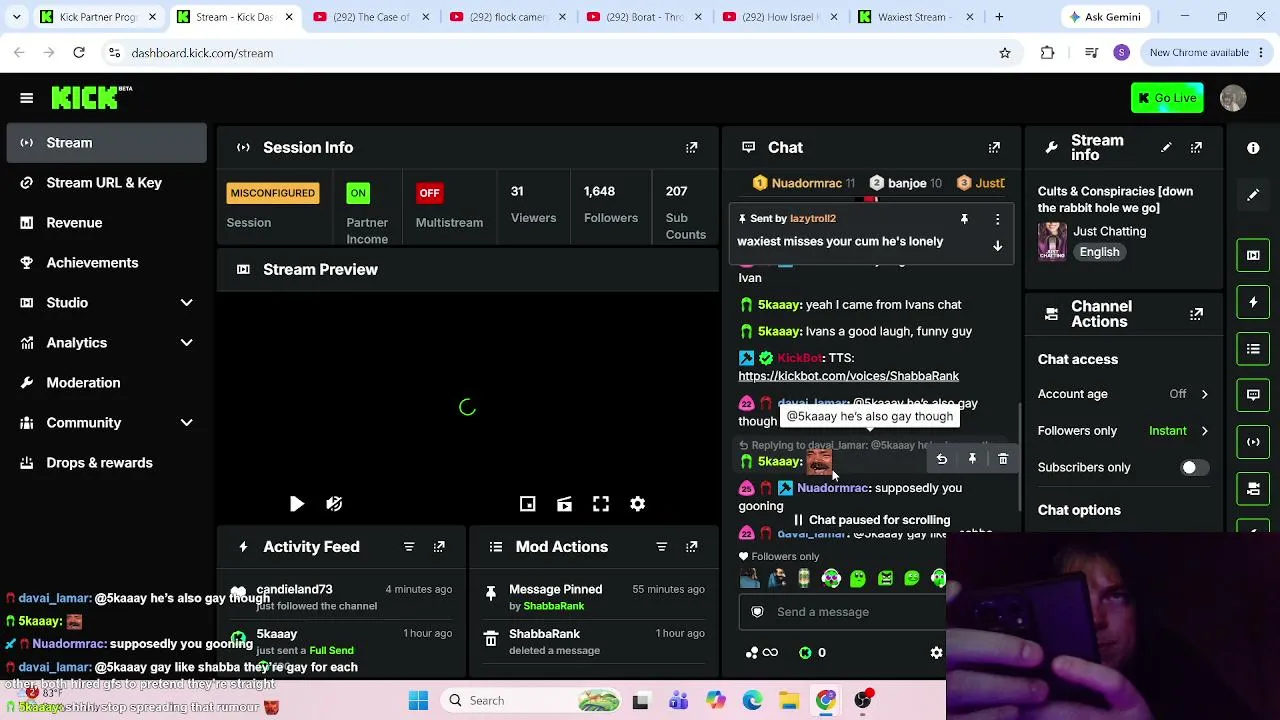Open File Explorer from taskbar
1280x720 pixels.
tap(789, 701)
